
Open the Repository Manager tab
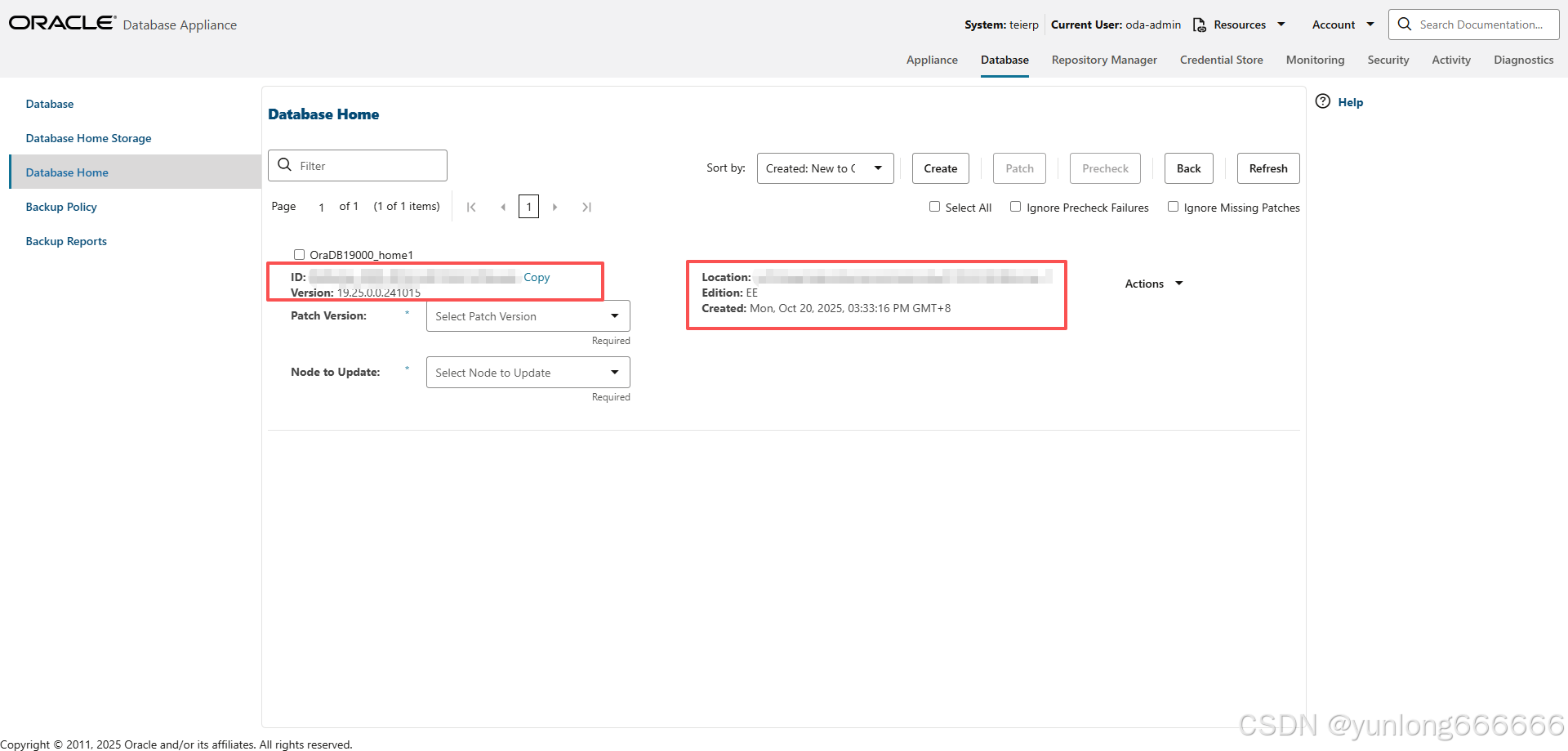1104,60
